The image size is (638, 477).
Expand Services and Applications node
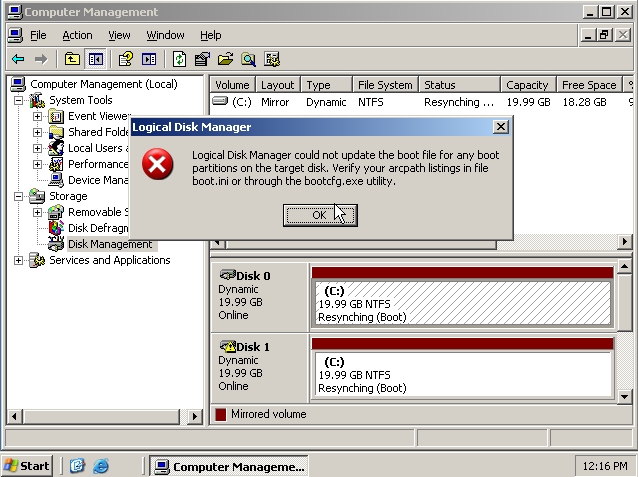pyautogui.click(x=18, y=260)
